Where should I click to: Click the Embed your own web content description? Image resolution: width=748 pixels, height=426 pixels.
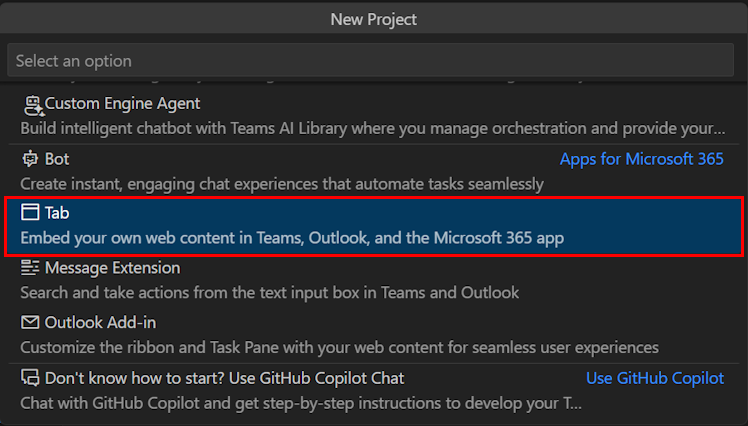click(x=292, y=238)
